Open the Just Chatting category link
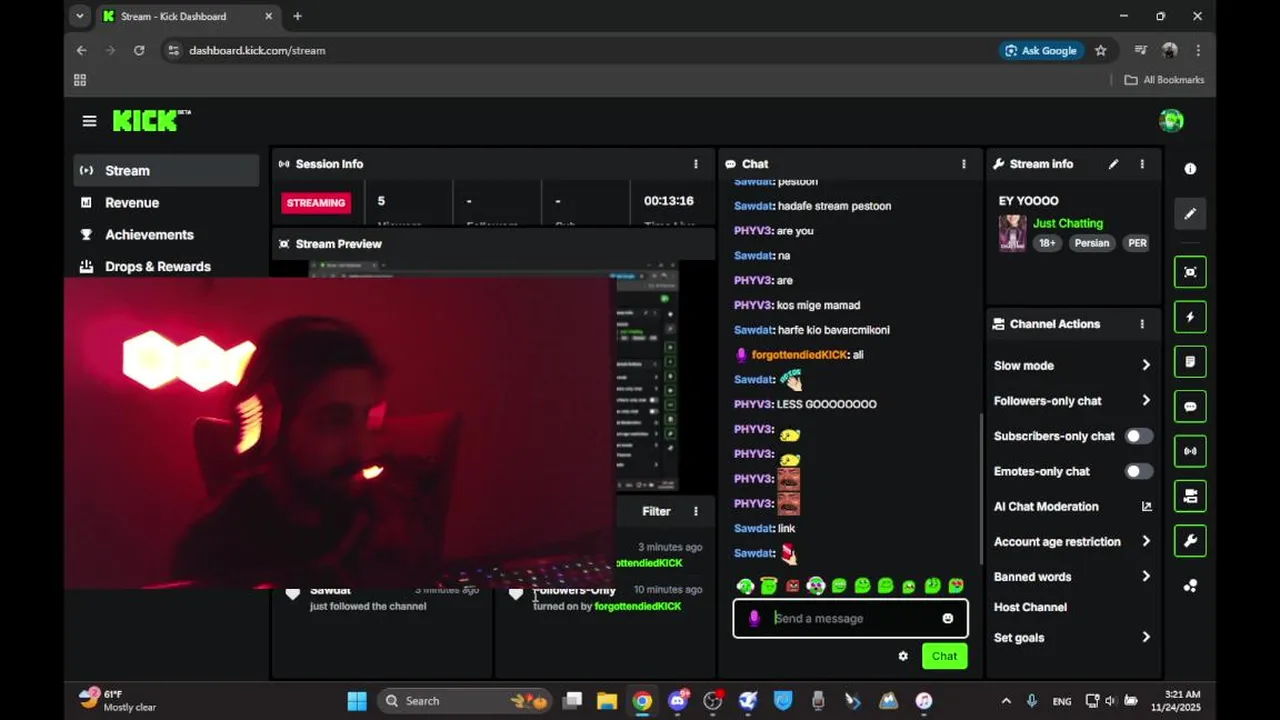1280x720 pixels. tap(1068, 223)
